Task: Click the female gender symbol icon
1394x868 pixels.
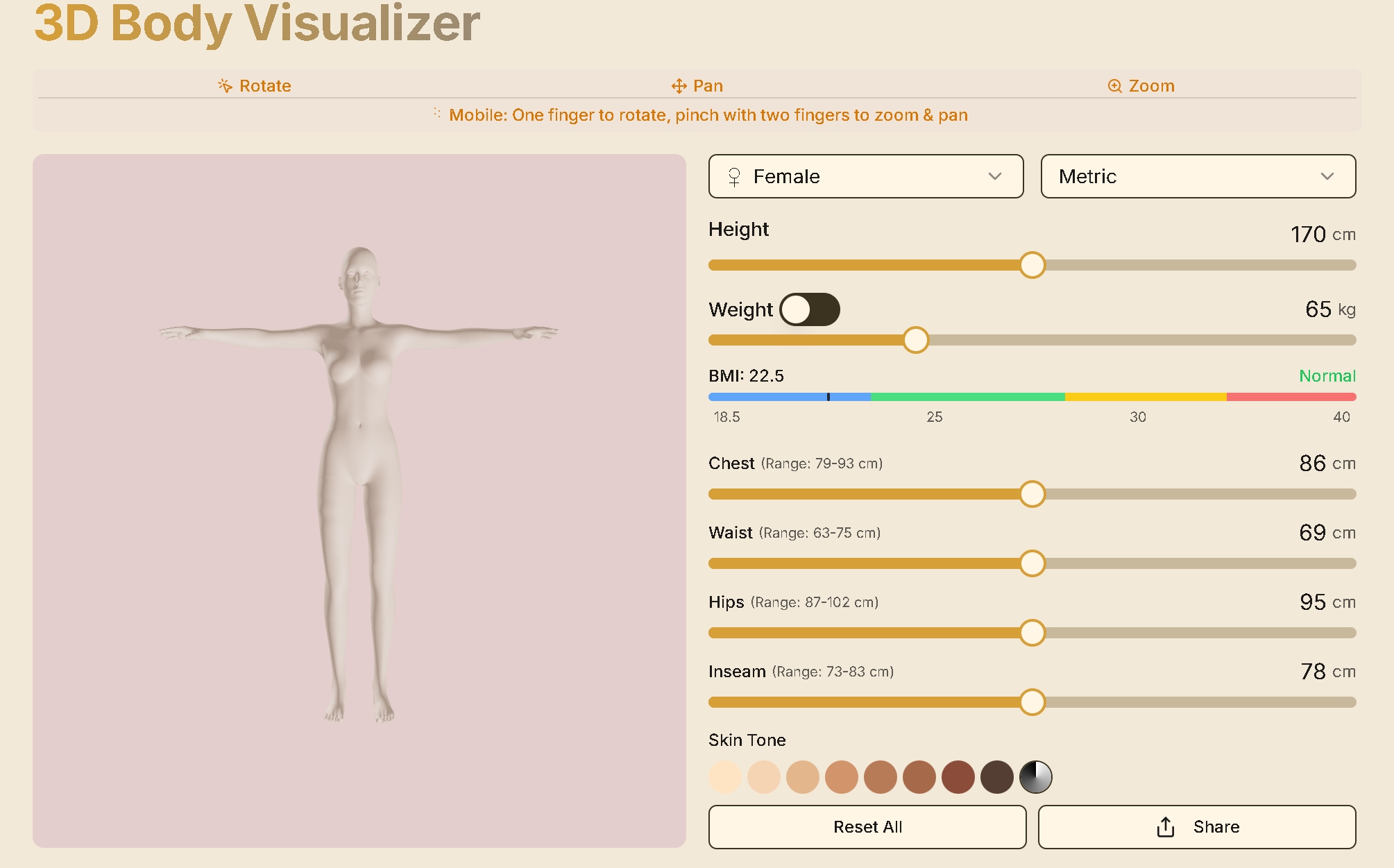Action: tap(735, 176)
